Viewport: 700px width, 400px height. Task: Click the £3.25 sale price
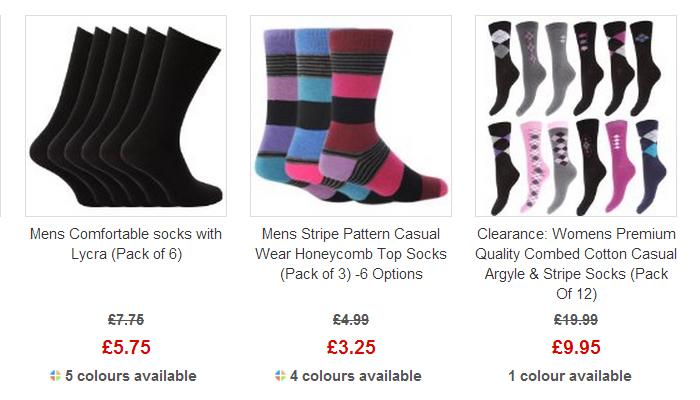pyautogui.click(x=351, y=347)
